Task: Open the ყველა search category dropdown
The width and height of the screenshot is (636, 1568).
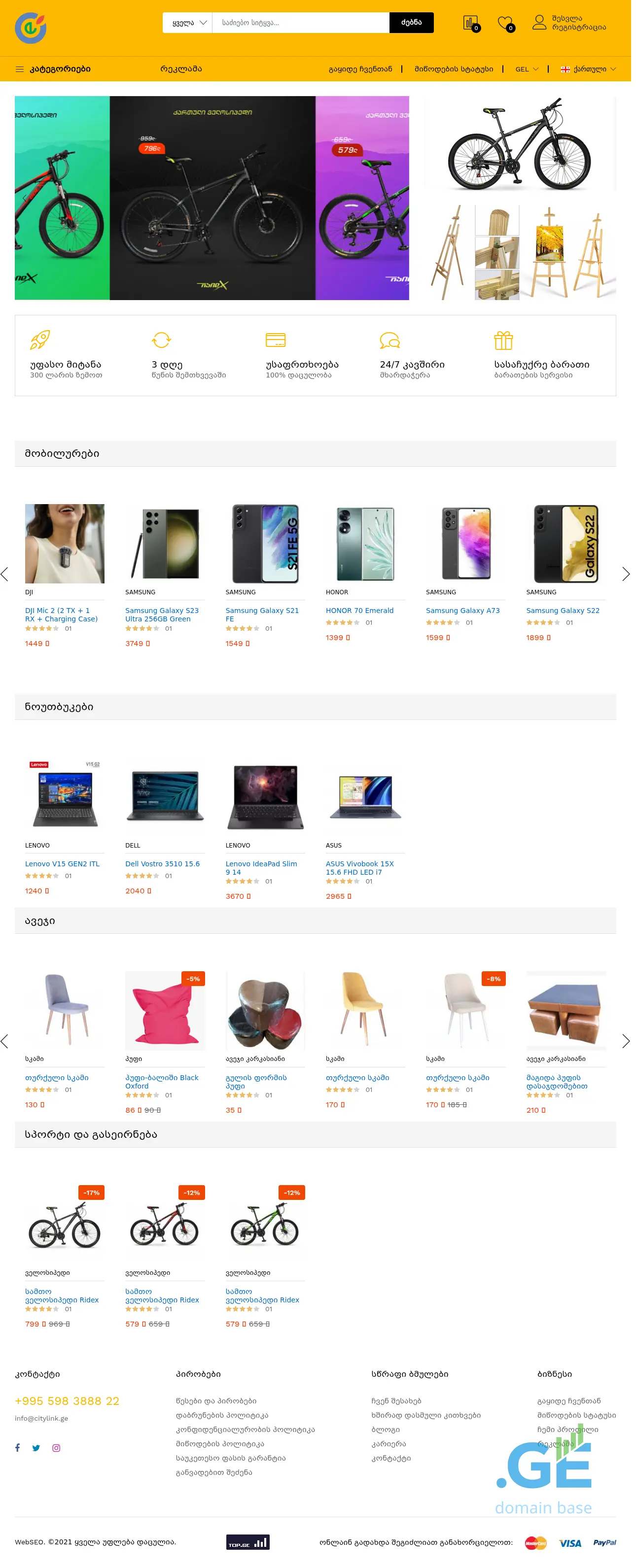Action: (x=188, y=23)
